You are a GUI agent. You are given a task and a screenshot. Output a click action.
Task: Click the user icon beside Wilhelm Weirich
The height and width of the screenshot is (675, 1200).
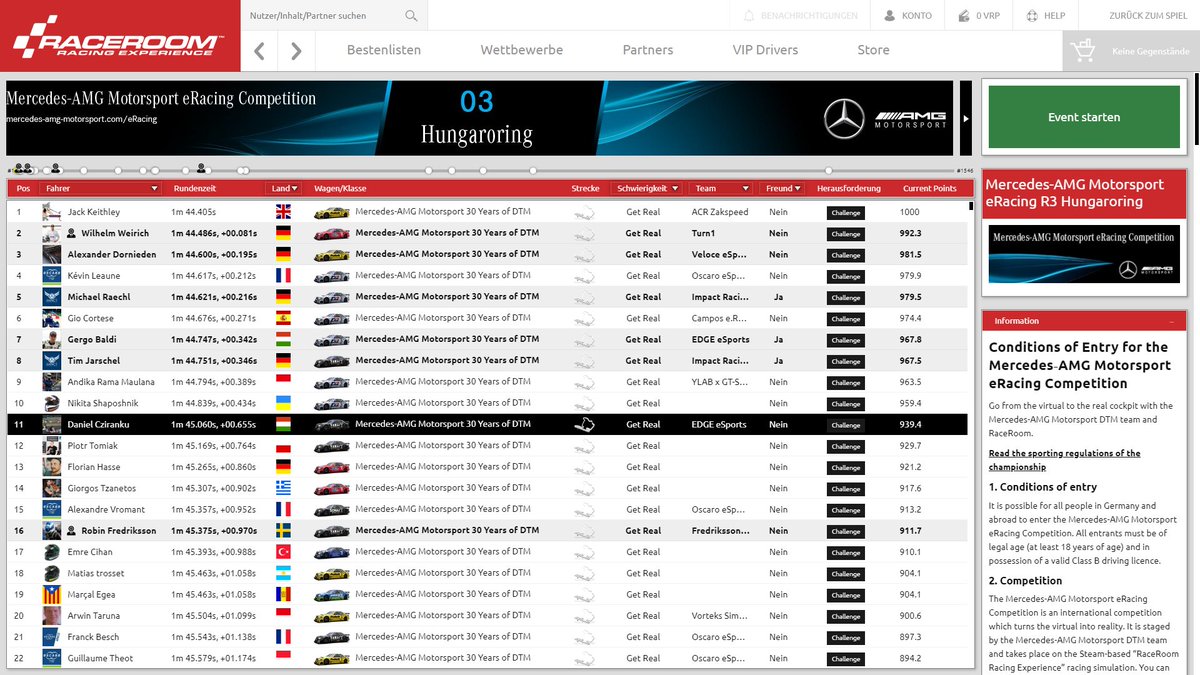(72, 233)
